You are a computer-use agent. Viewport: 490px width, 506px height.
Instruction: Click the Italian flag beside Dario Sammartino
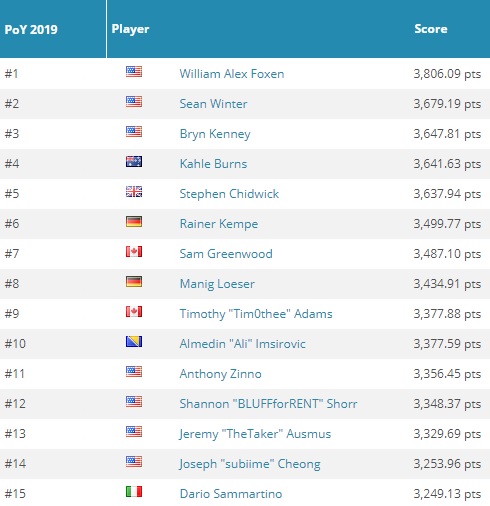tap(134, 491)
